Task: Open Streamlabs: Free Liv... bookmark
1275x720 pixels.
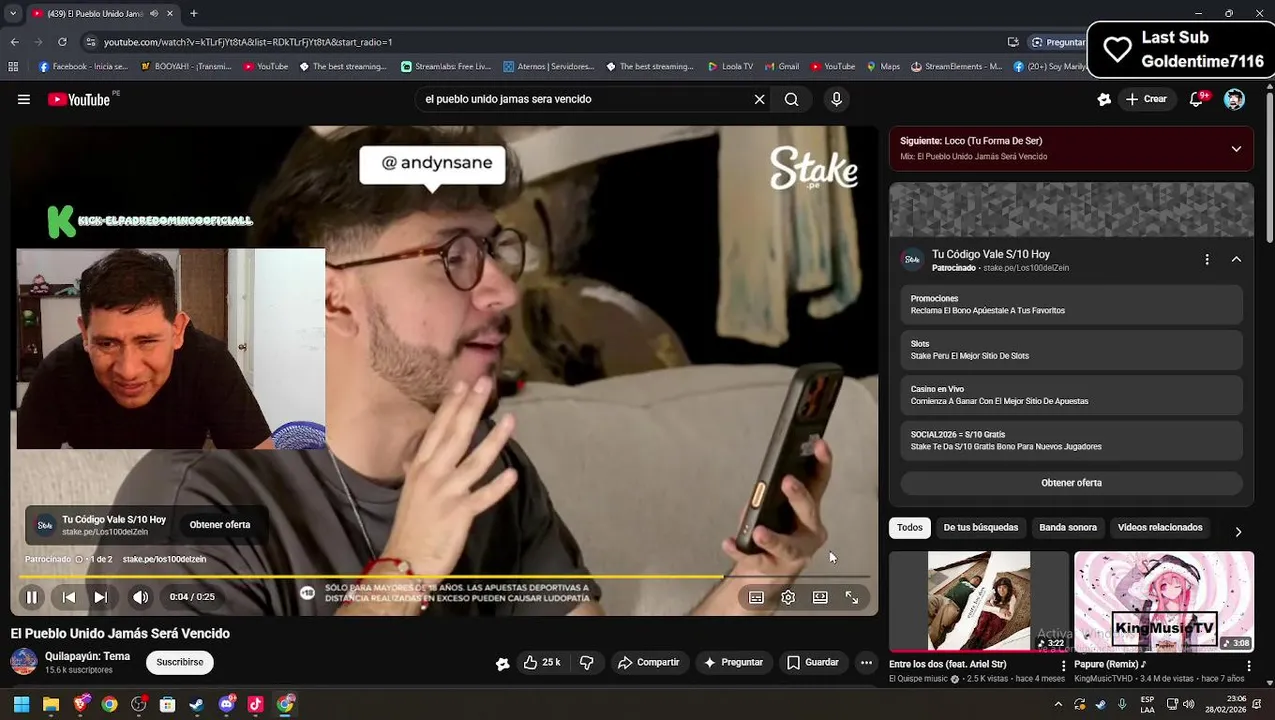Action: (445, 67)
